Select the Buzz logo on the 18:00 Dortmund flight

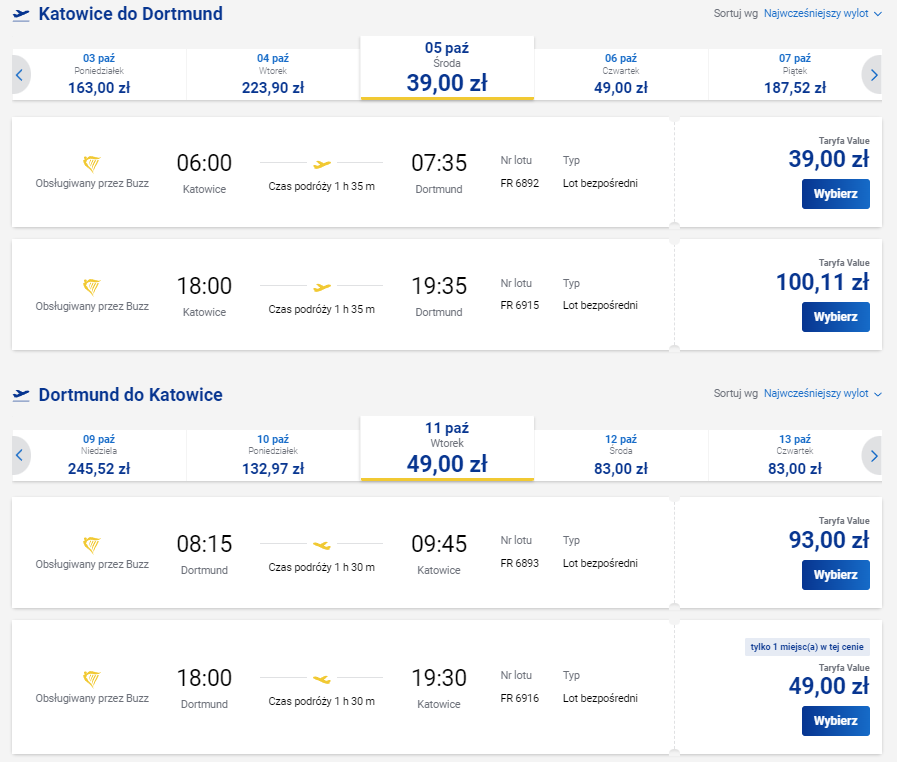[92, 677]
